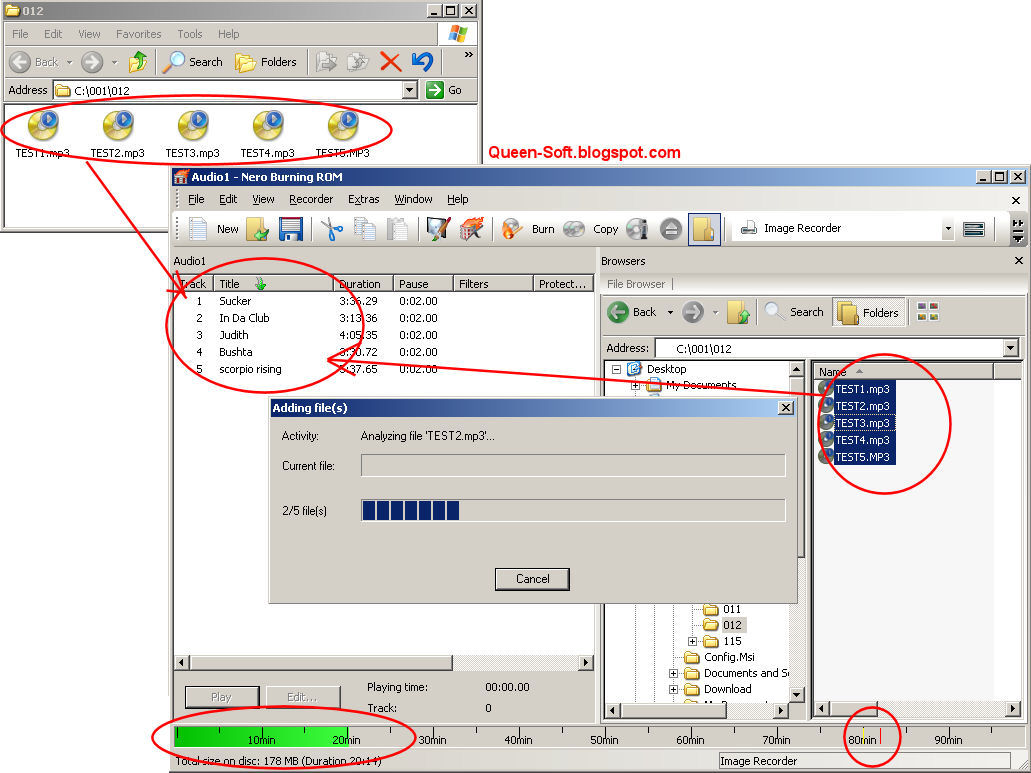
Task: Open Nero Extras menu
Action: click(x=364, y=199)
